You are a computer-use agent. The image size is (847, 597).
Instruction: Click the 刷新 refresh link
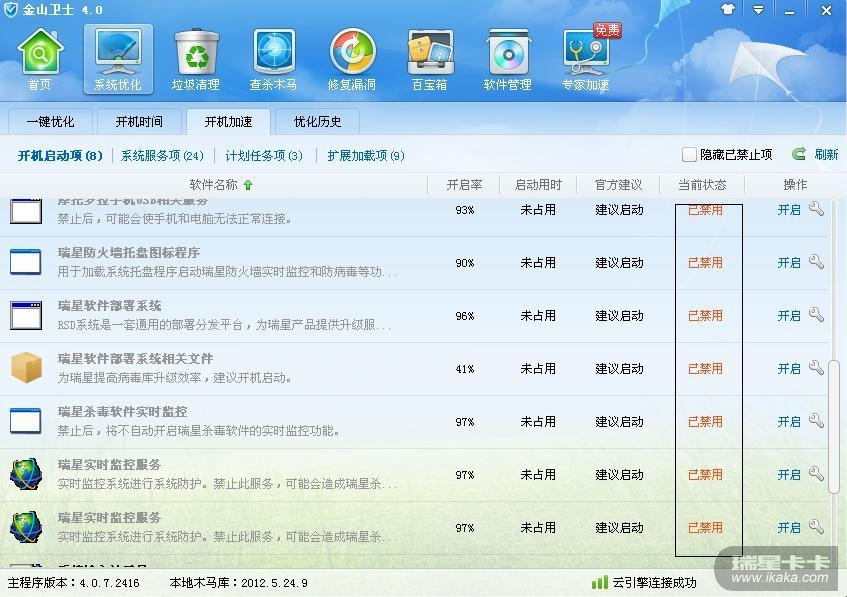point(826,155)
